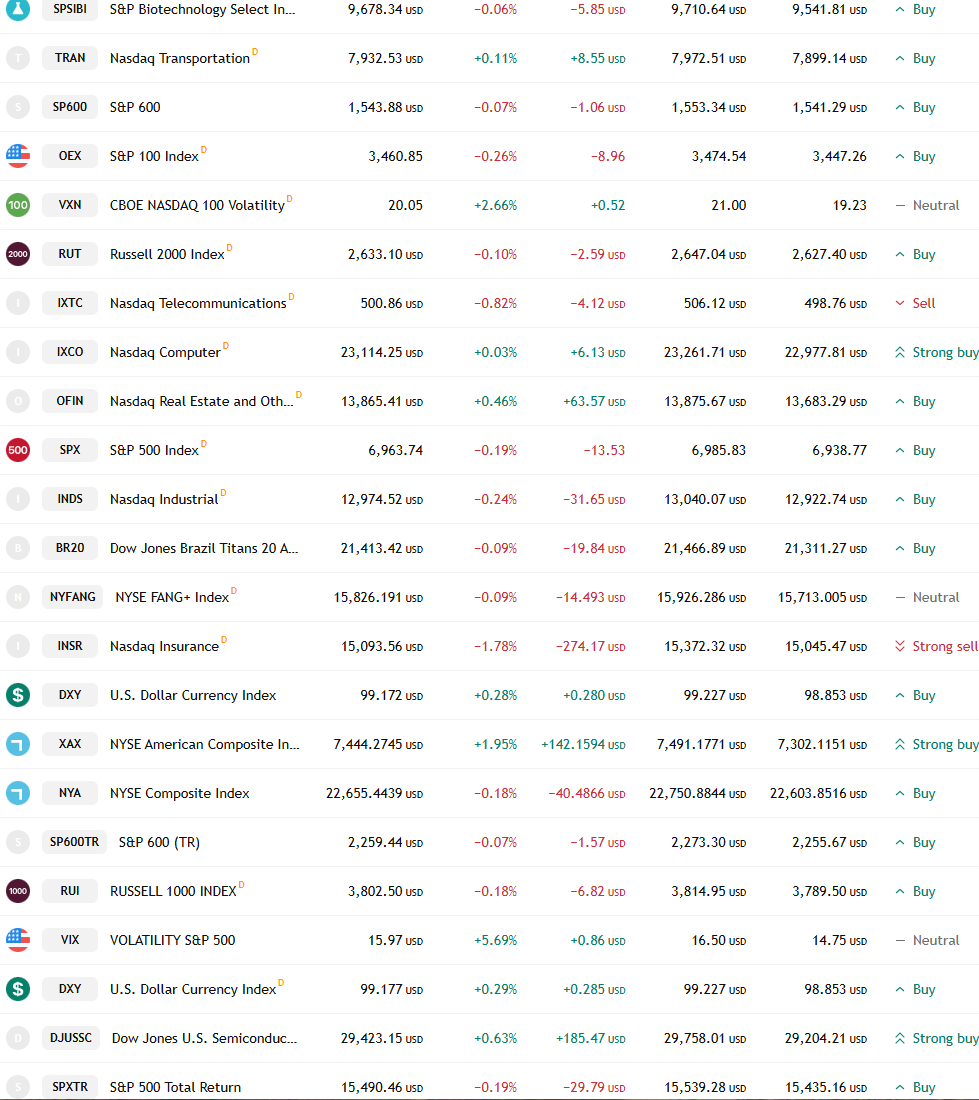Click the RUI 1000 logo icon
Screen dimensions: 979x1100
coord(18,891)
